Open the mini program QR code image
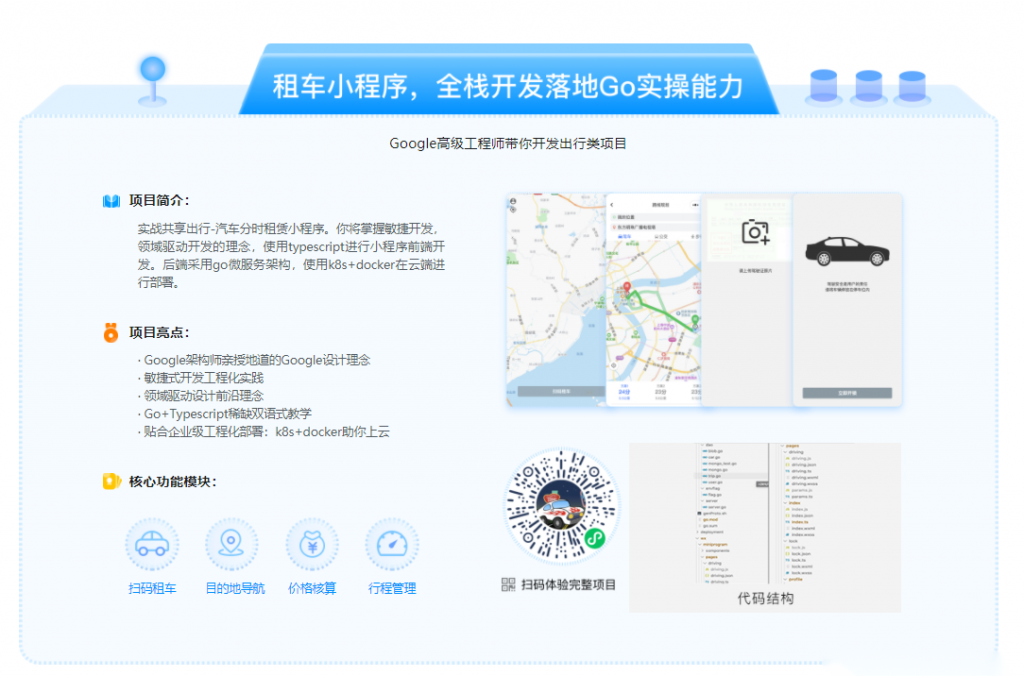Viewport: 1024px width, 676px height. (561, 506)
